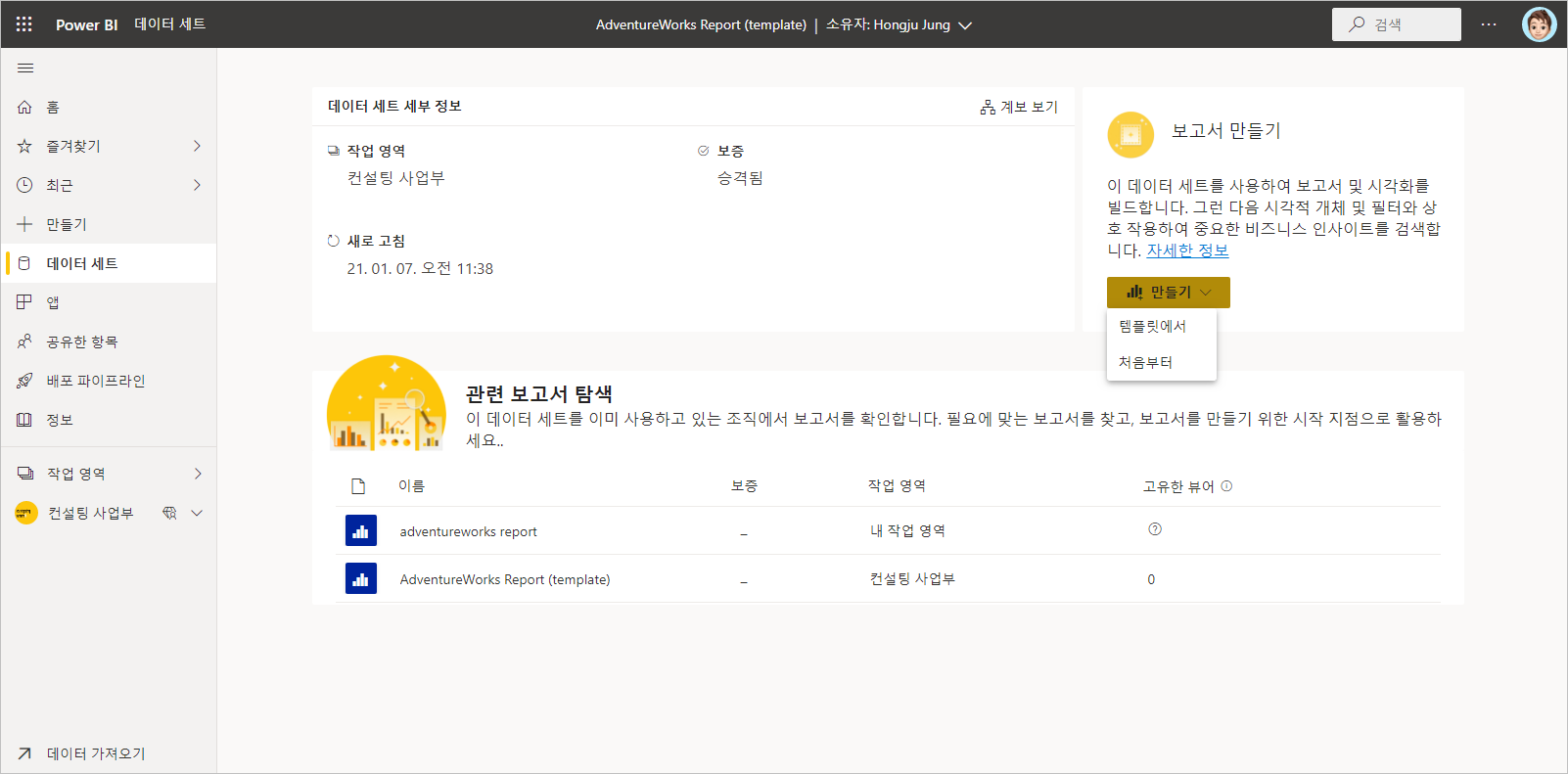
Task: Click the unique viewers info icon
Action: pos(1226,486)
